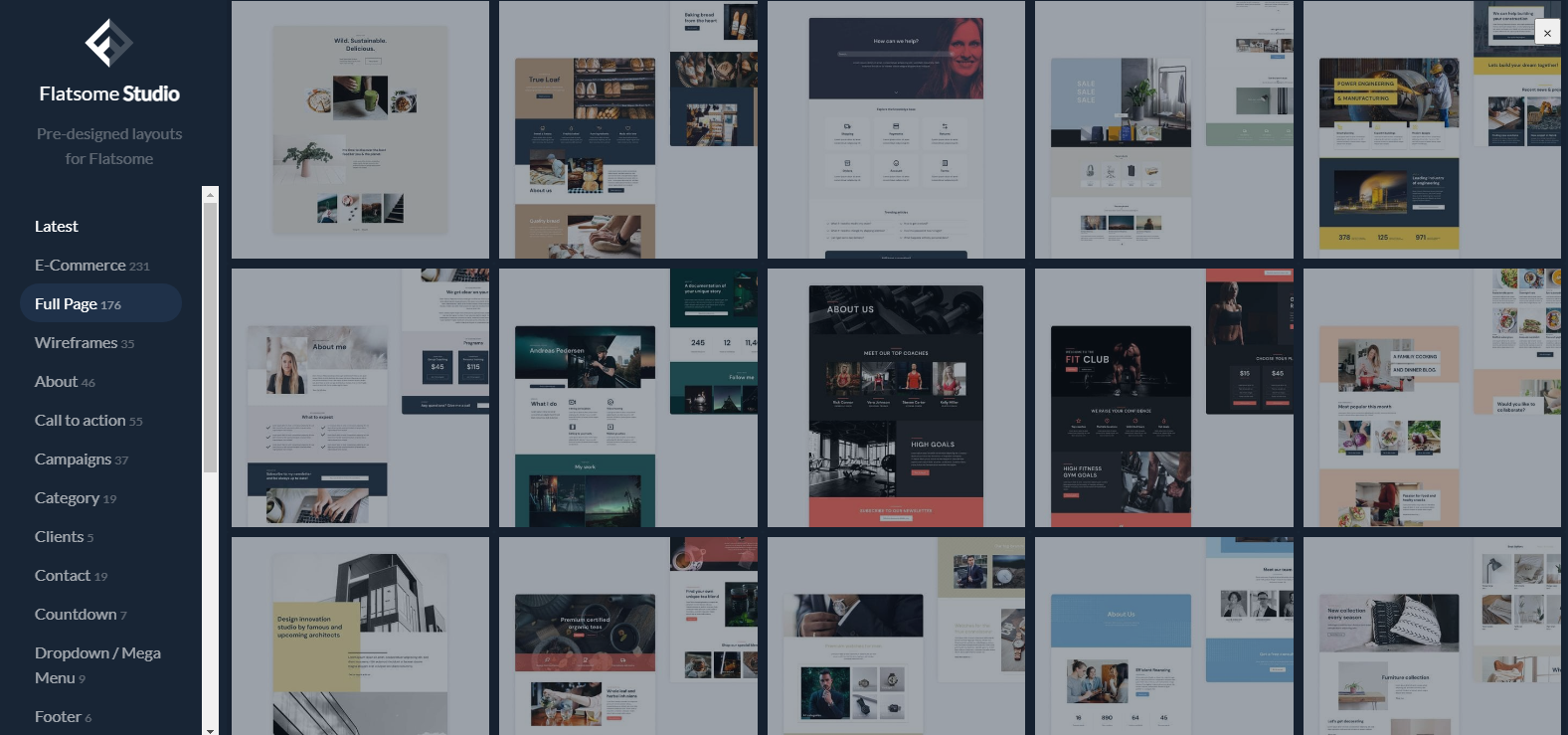1568x735 pixels.
Task: Click the 'Pre-designed layouts for Flatsome' text
Action: click(109, 146)
